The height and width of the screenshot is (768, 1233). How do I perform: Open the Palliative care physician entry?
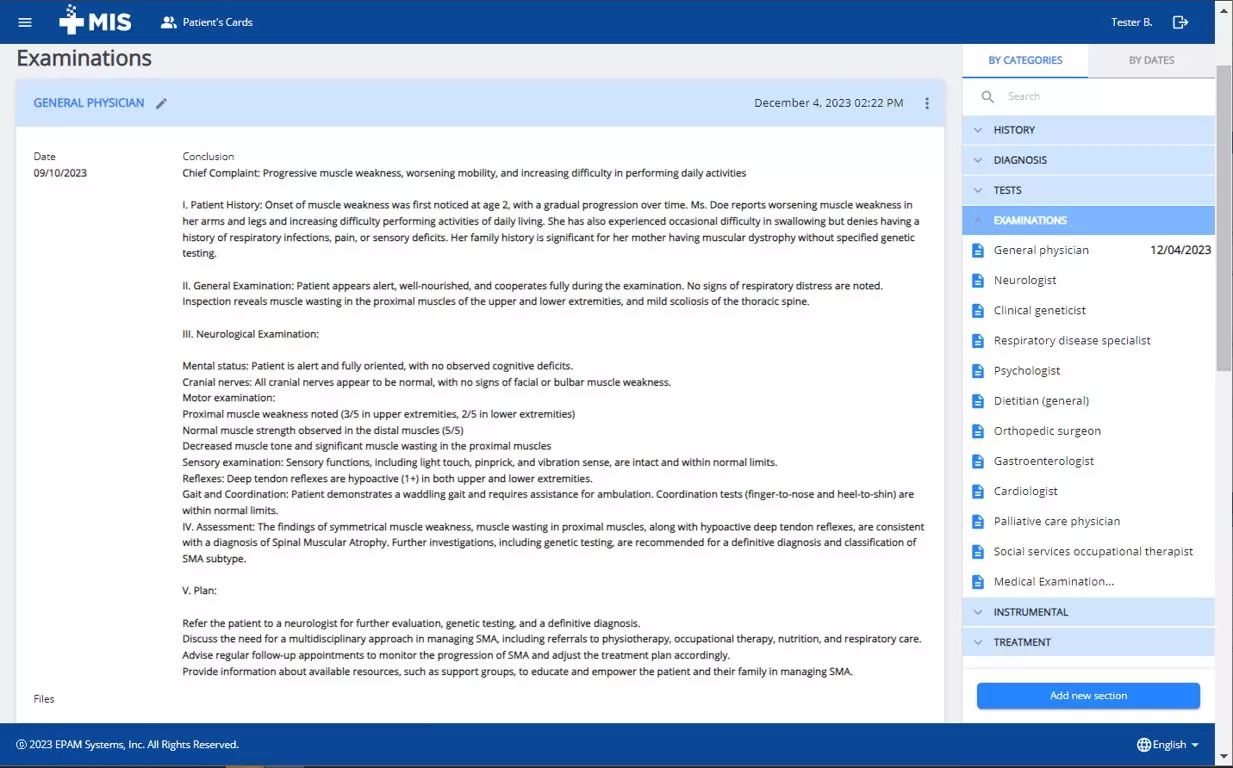tap(1057, 521)
